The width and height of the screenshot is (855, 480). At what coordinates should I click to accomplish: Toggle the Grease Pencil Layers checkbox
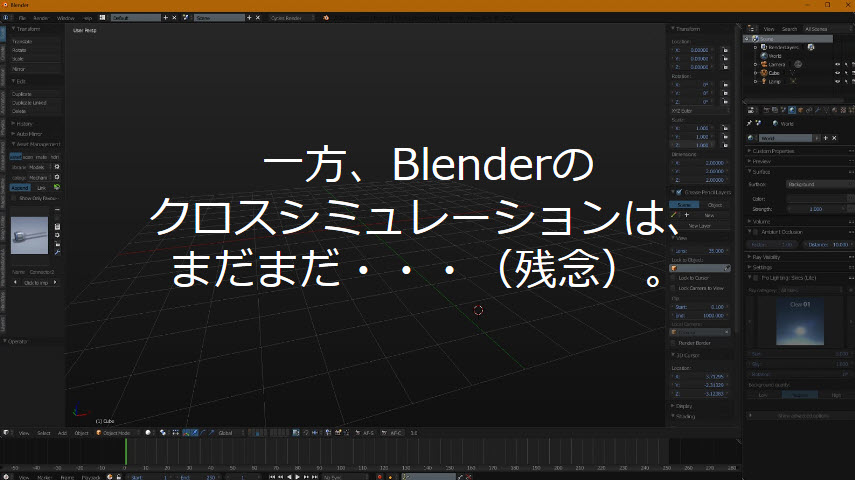[x=679, y=192]
